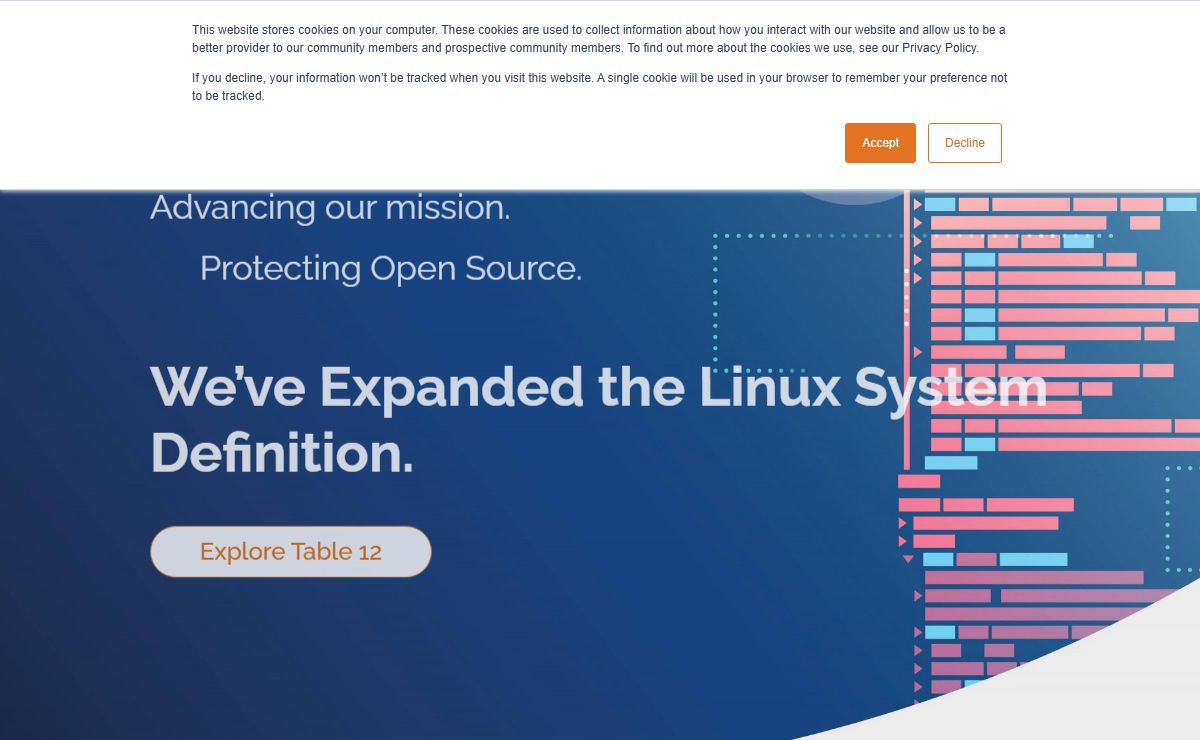The image size is (1200, 740).
Task: Select the headline 'We've Expanded the Linux System Definition.'
Action: [599, 420]
